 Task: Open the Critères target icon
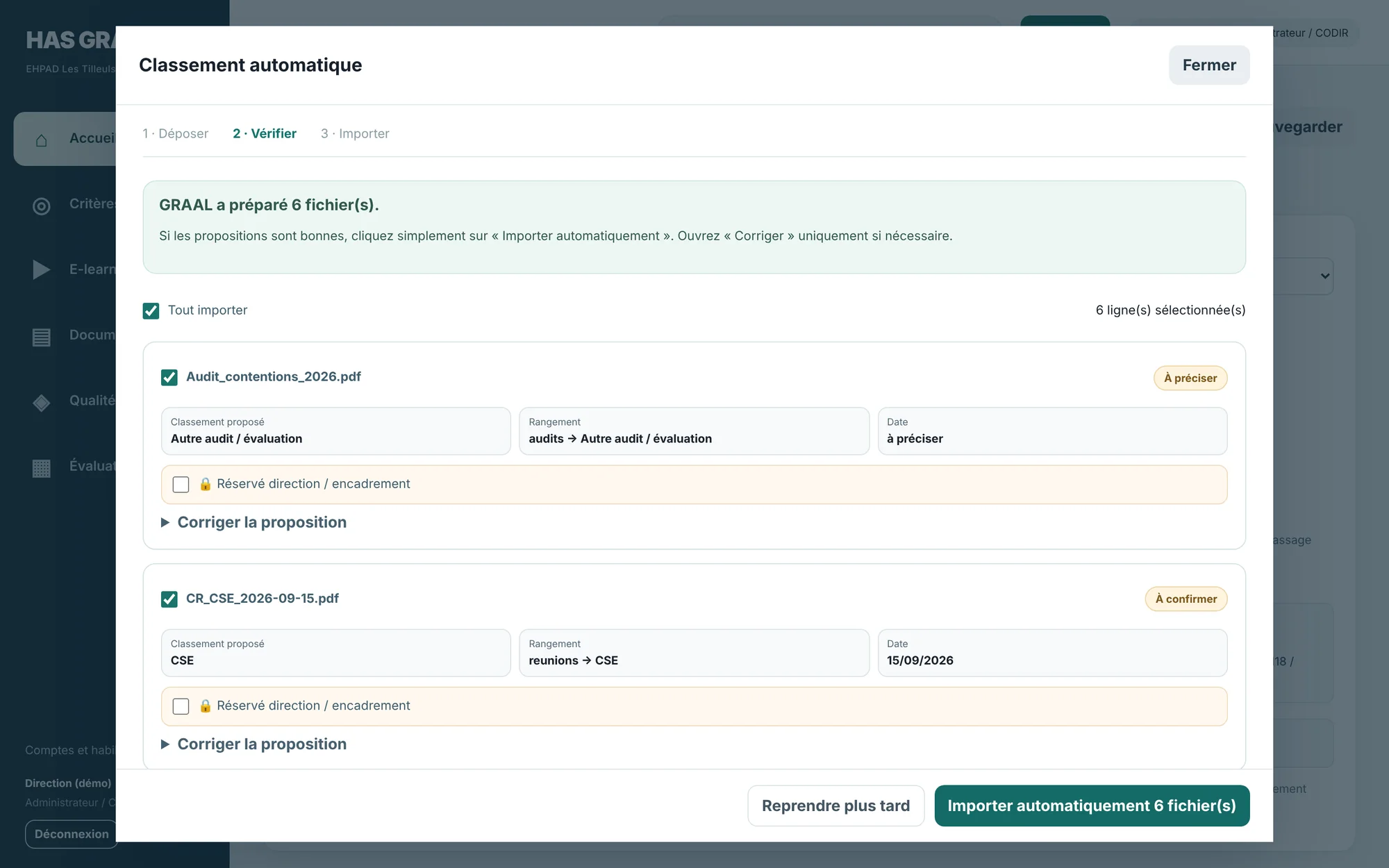(x=42, y=206)
